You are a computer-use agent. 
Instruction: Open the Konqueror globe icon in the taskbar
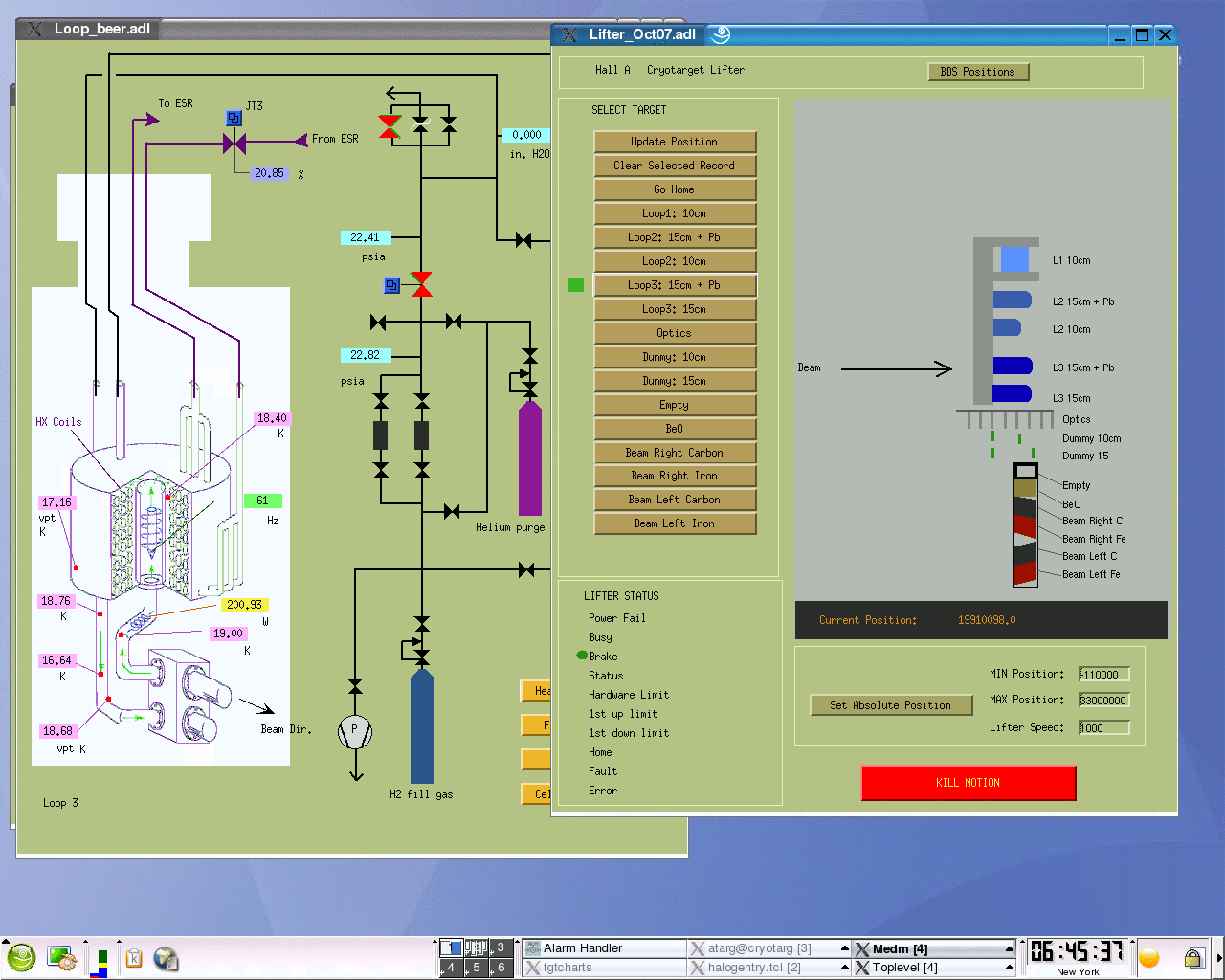point(166,958)
